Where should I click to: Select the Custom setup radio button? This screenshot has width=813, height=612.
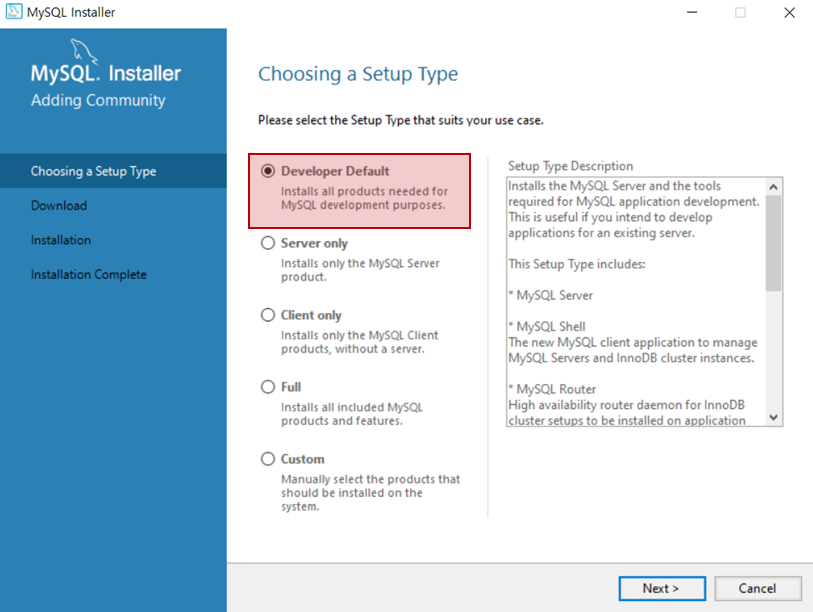(268, 459)
